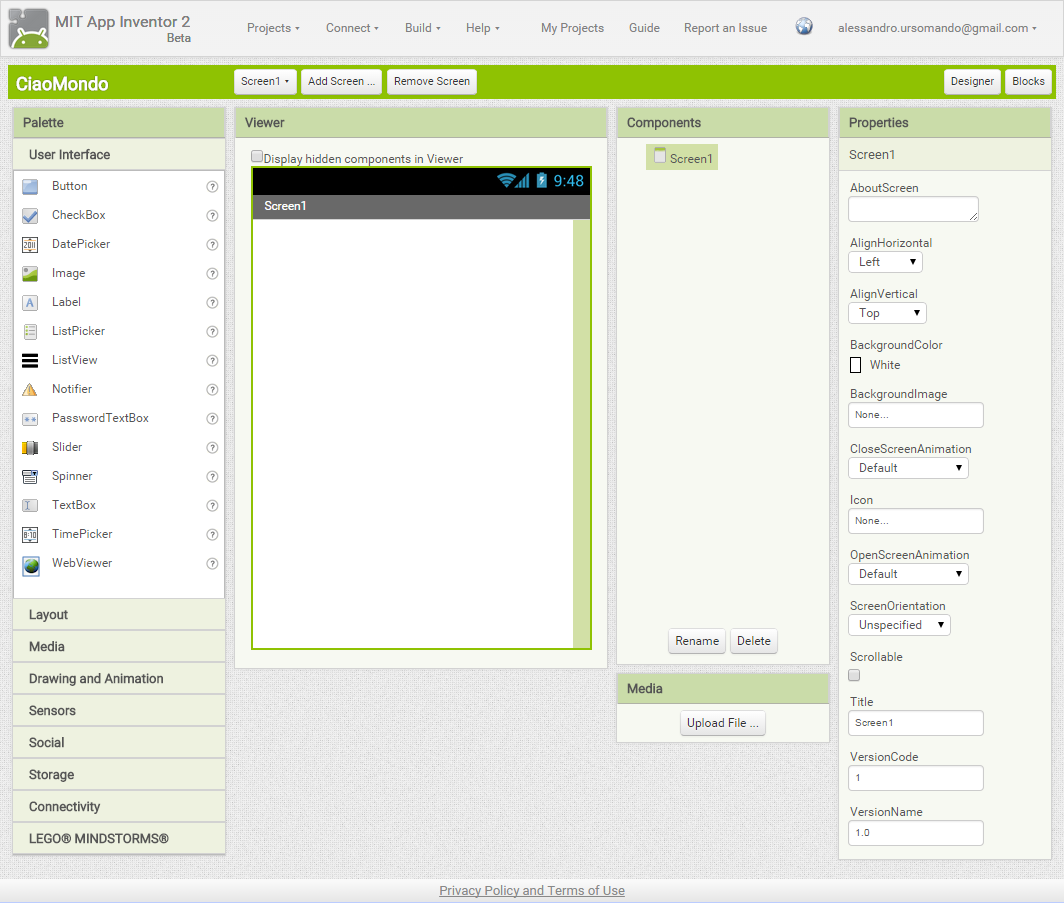Viewport: 1064px width, 903px height.
Task: Open the BackgroundColor White swatch
Action: (856, 365)
